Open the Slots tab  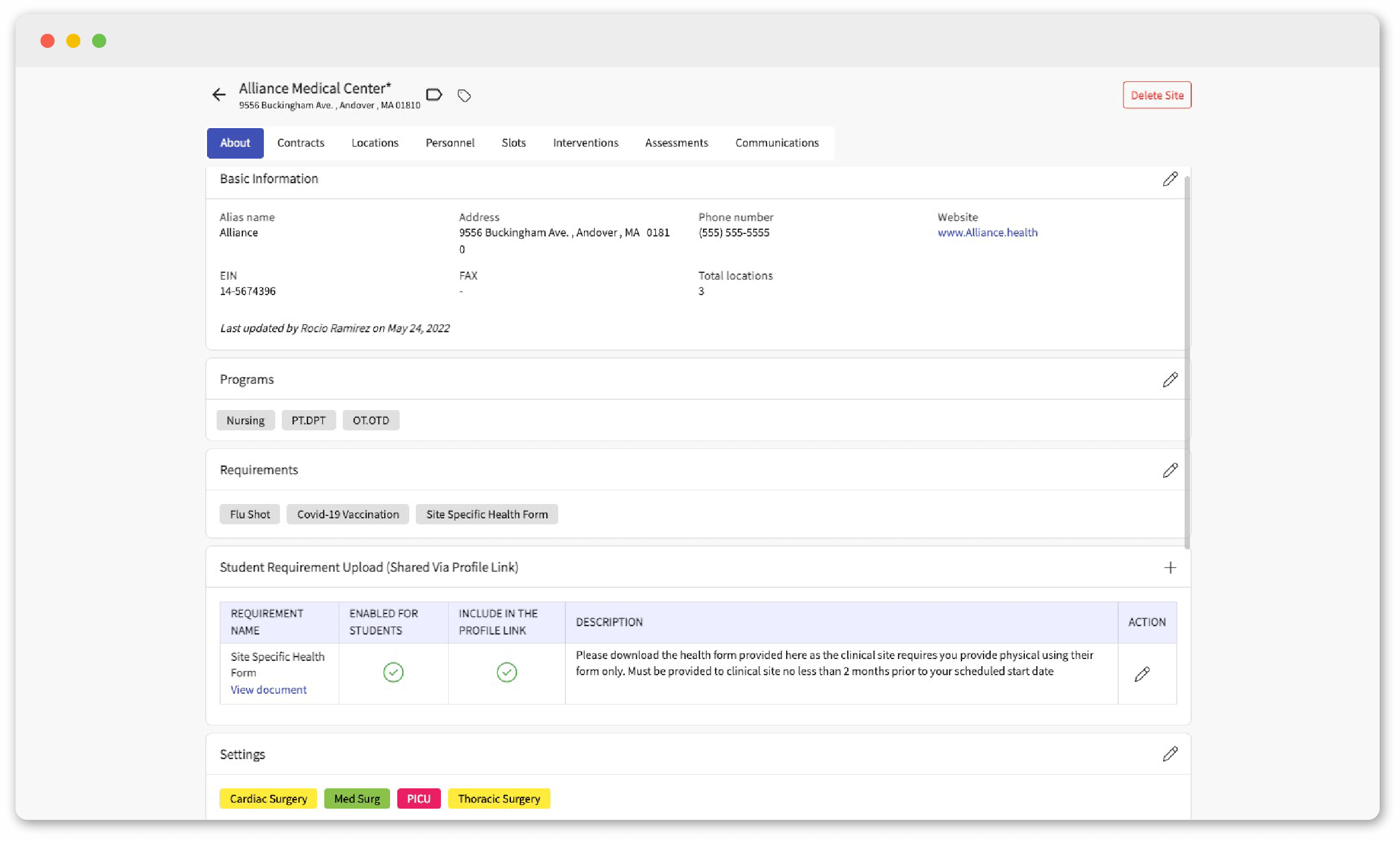click(513, 142)
